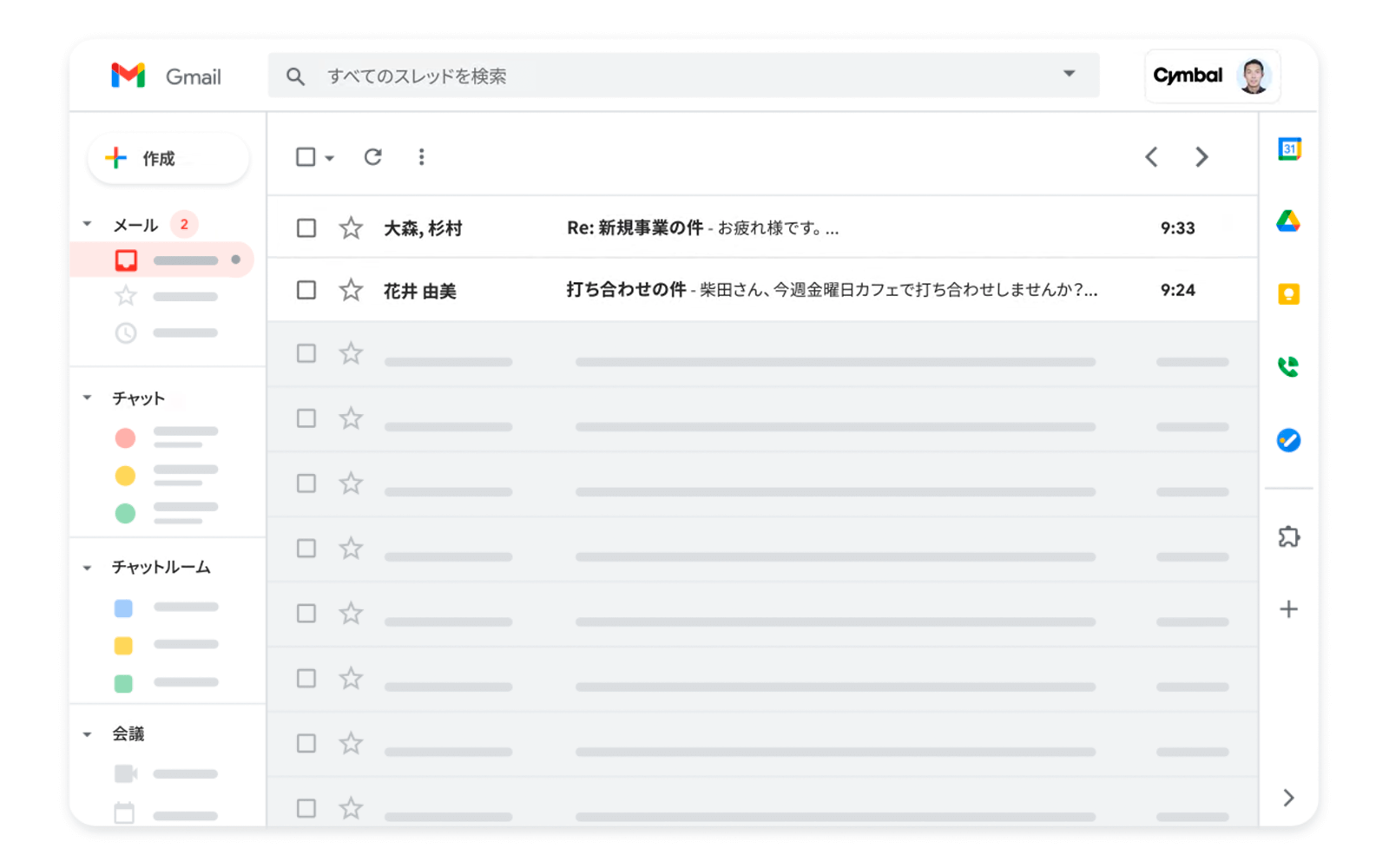
Task: Open the three-dot more options menu
Action: pos(421,157)
